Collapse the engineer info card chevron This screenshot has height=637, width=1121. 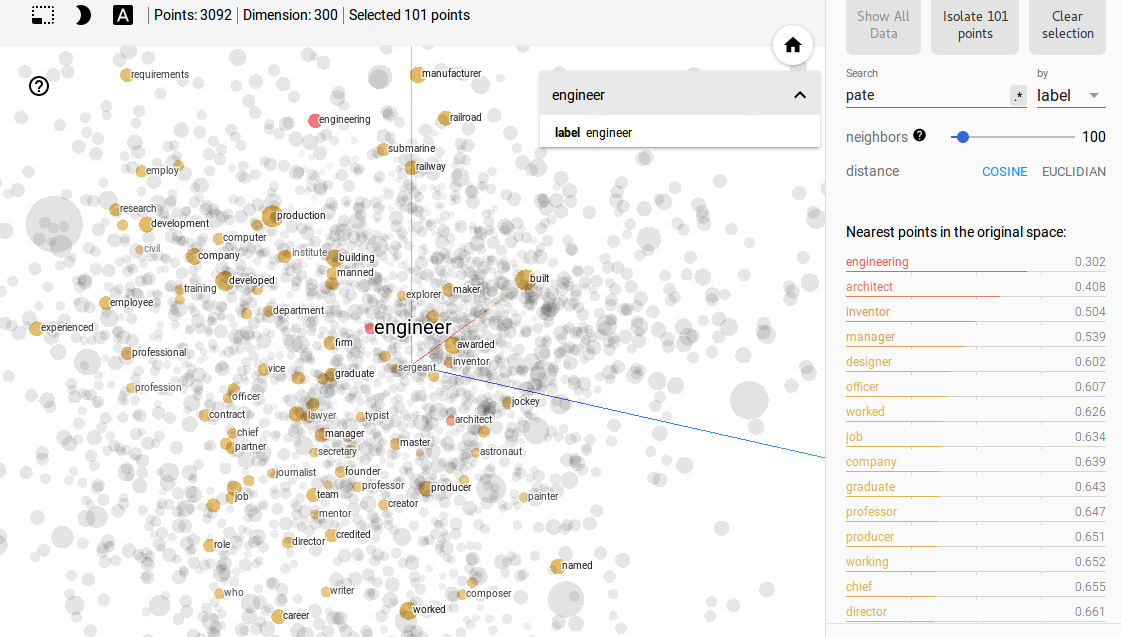pos(800,95)
